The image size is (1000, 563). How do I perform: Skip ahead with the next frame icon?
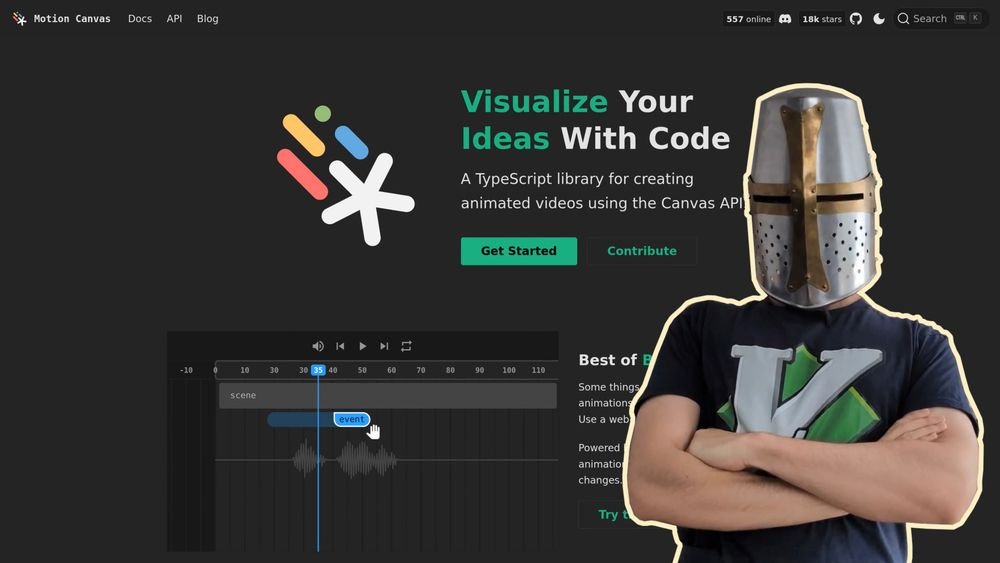384,346
